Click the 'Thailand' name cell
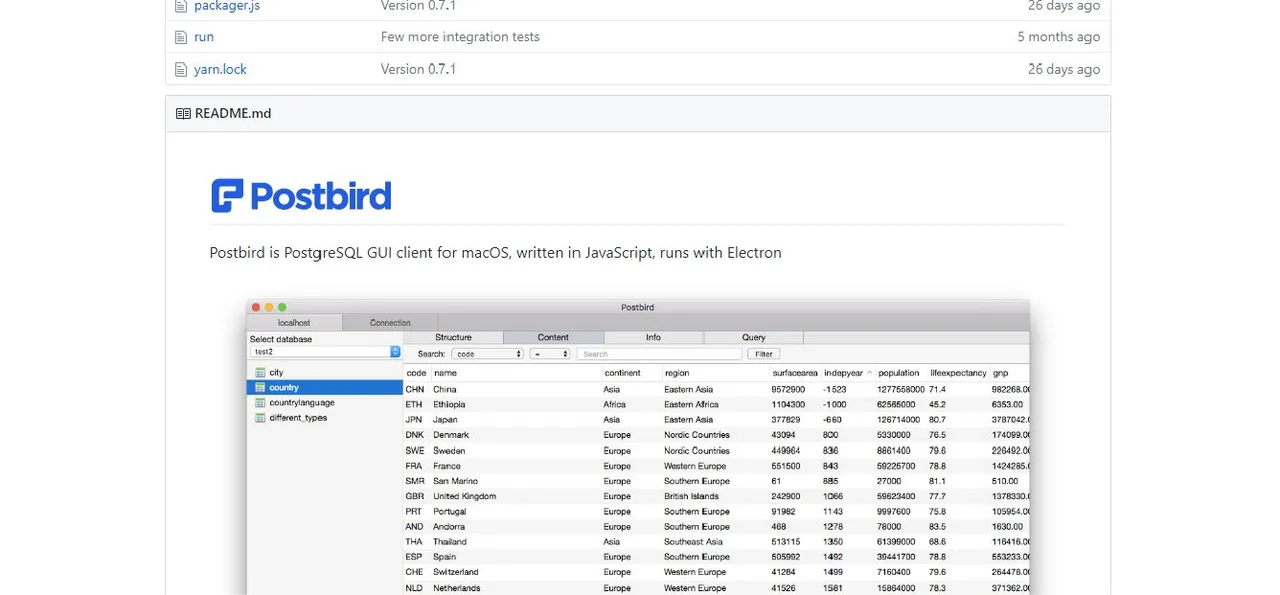The height and width of the screenshot is (595, 1280). (x=450, y=542)
